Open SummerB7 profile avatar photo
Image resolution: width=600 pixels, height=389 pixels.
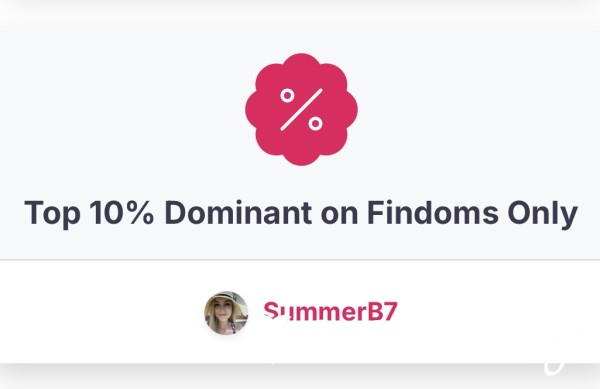(x=226, y=313)
